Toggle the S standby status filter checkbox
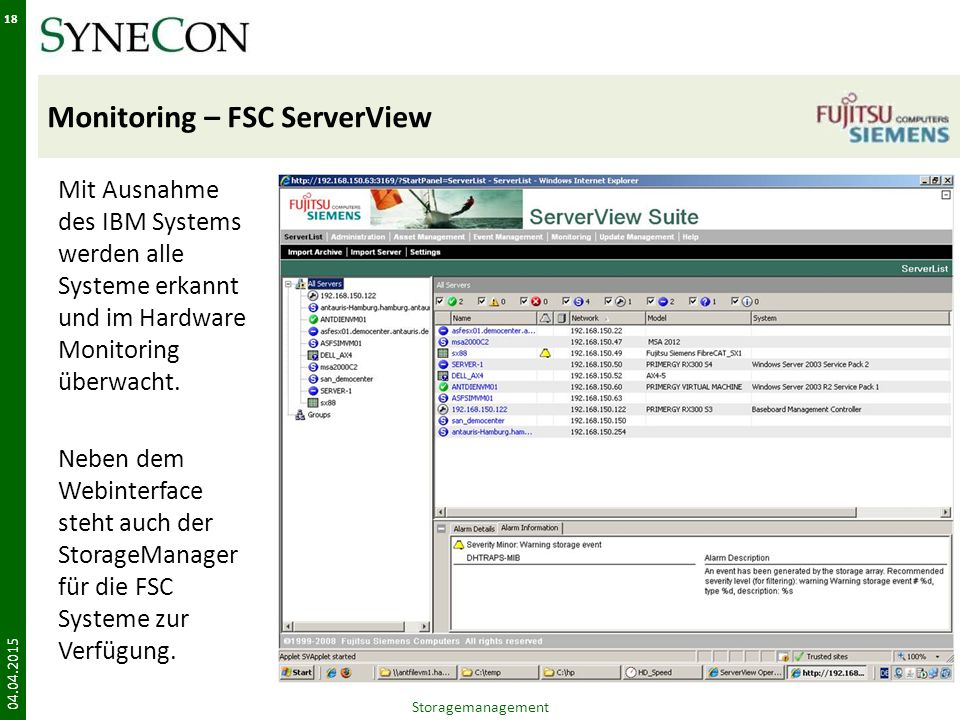Screen dimensions: 960x720 [x=566, y=301]
